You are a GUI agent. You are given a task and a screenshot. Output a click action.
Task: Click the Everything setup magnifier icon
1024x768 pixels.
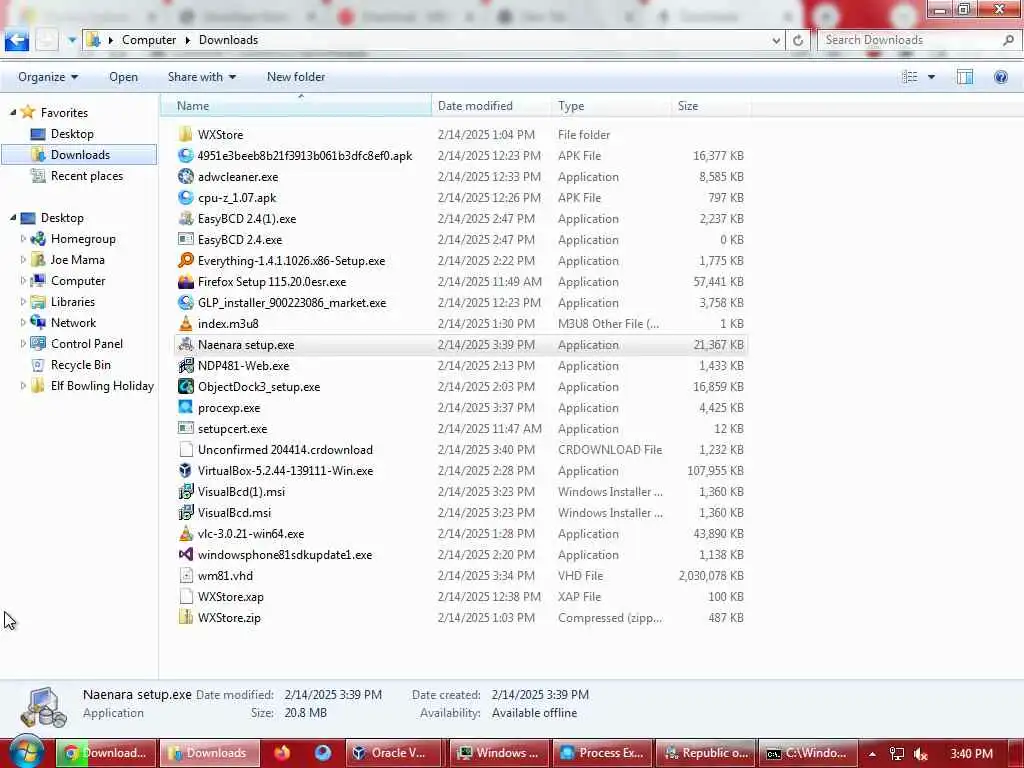pyautogui.click(x=185, y=261)
